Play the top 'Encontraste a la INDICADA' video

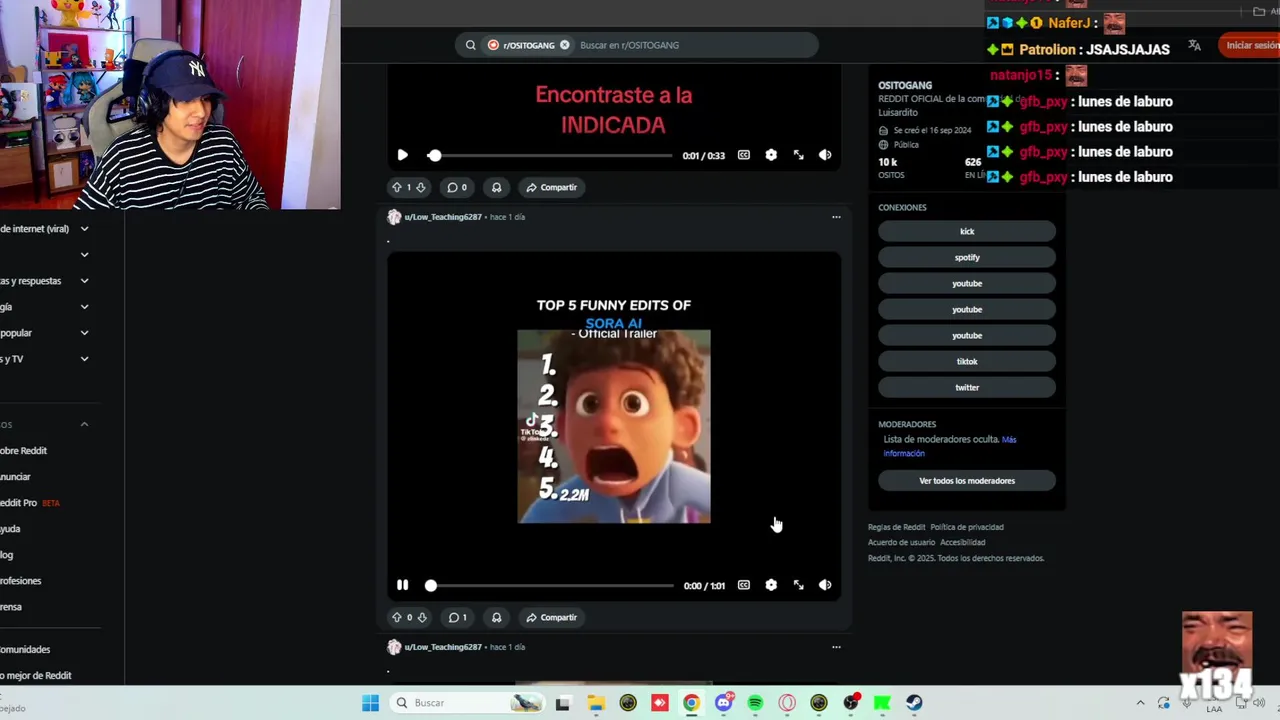pyautogui.click(x=402, y=155)
